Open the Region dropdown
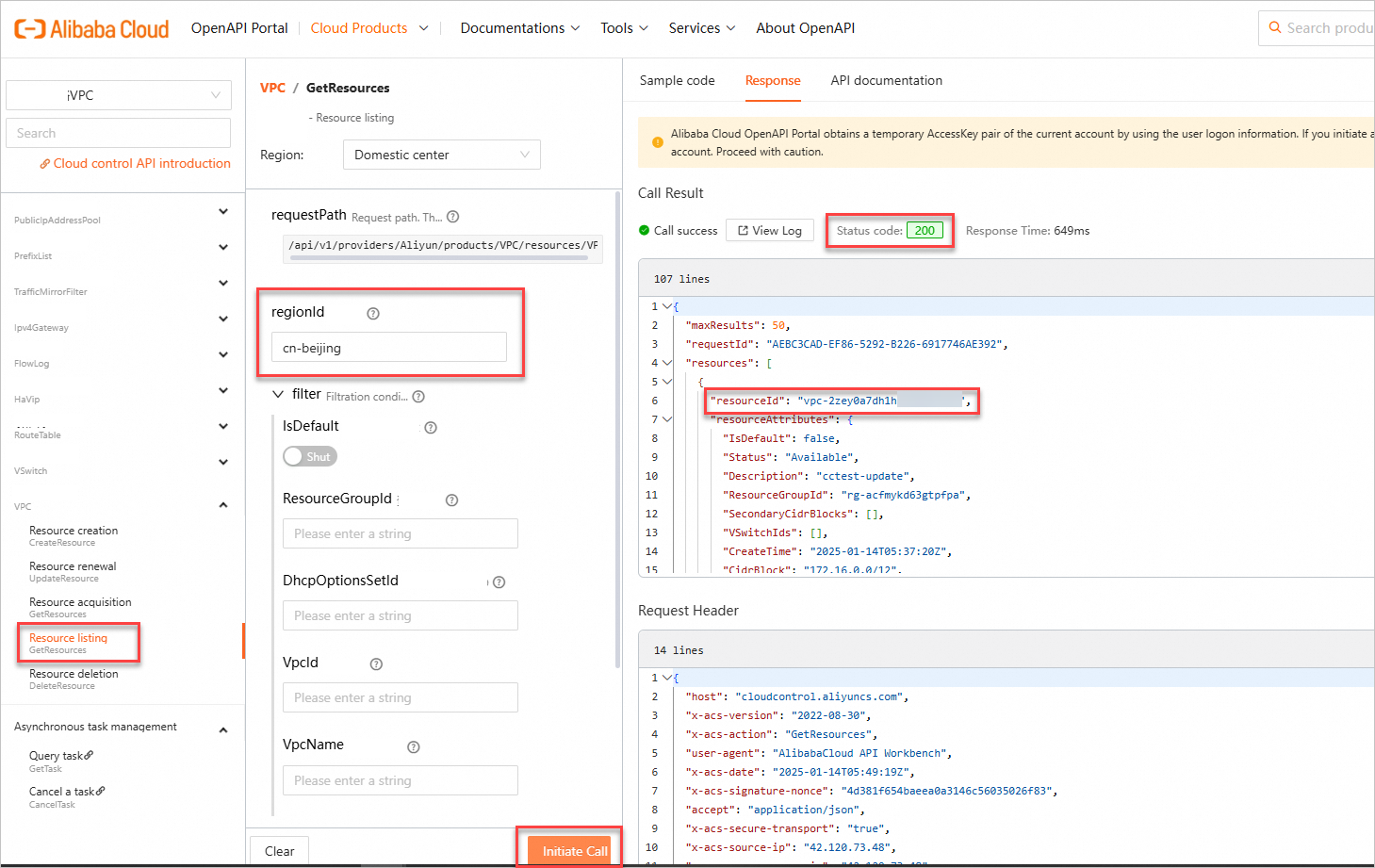The width and height of the screenshot is (1375, 868). pyautogui.click(x=441, y=155)
